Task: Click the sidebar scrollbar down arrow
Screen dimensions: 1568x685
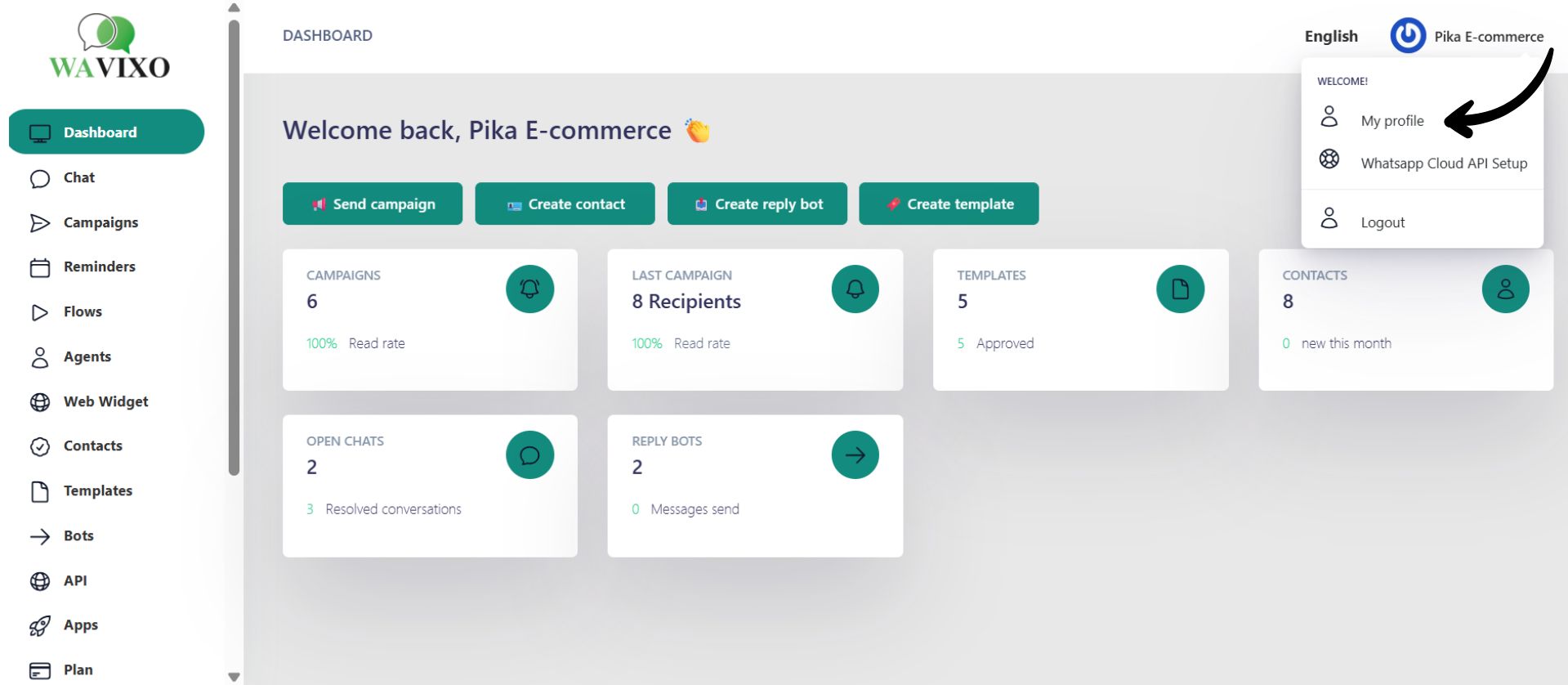Action: (x=234, y=676)
